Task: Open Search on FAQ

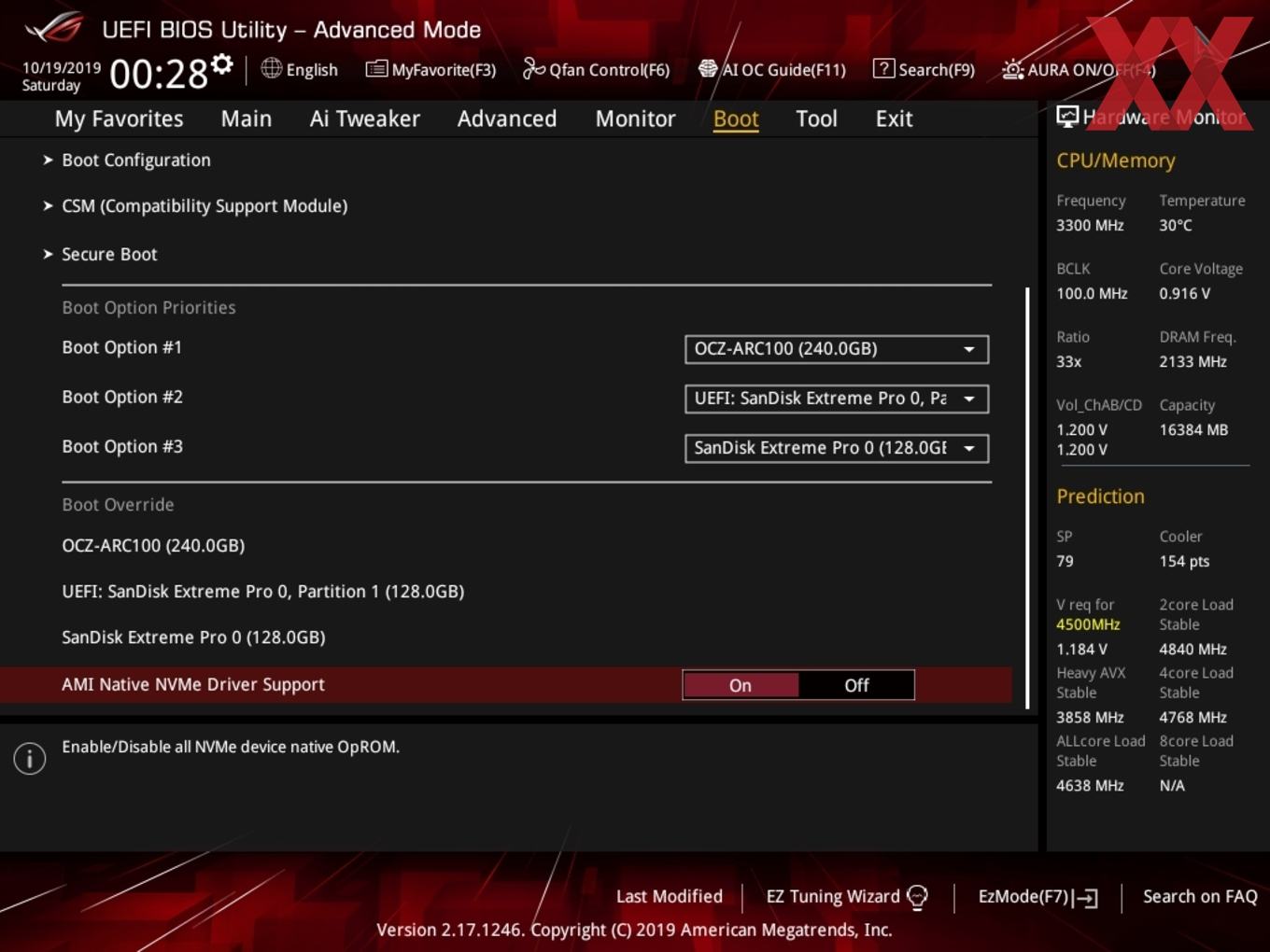Action: (1200, 897)
